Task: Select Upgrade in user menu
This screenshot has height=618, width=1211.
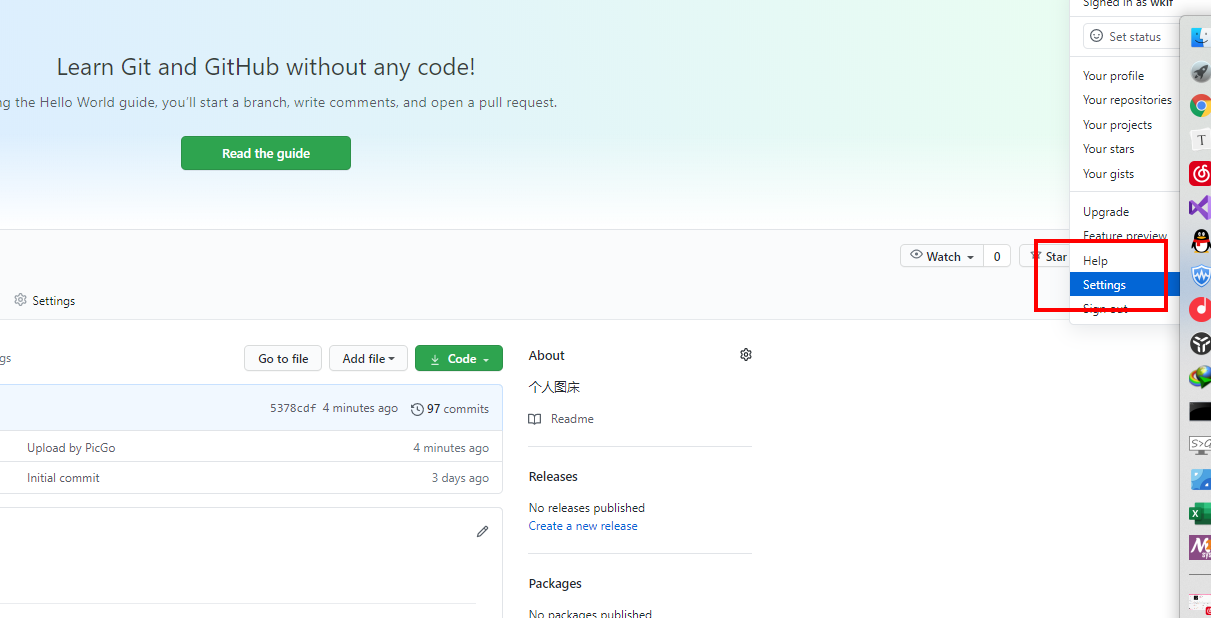Action: click(x=1106, y=212)
